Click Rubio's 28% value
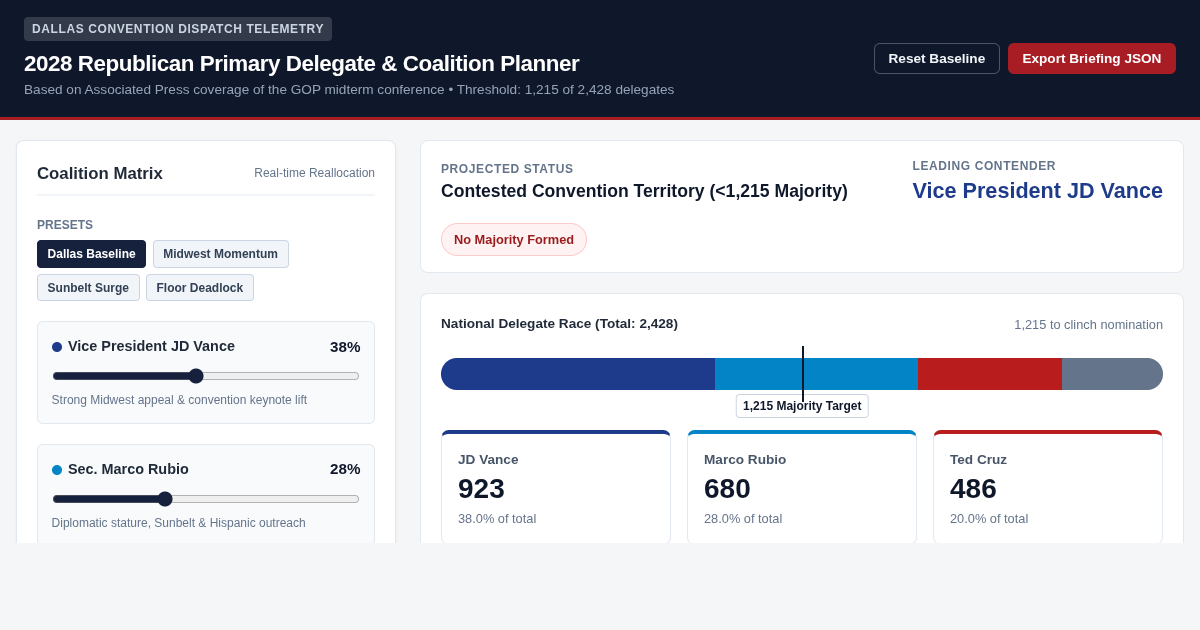The image size is (1200, 630). [x=345, y=469]
